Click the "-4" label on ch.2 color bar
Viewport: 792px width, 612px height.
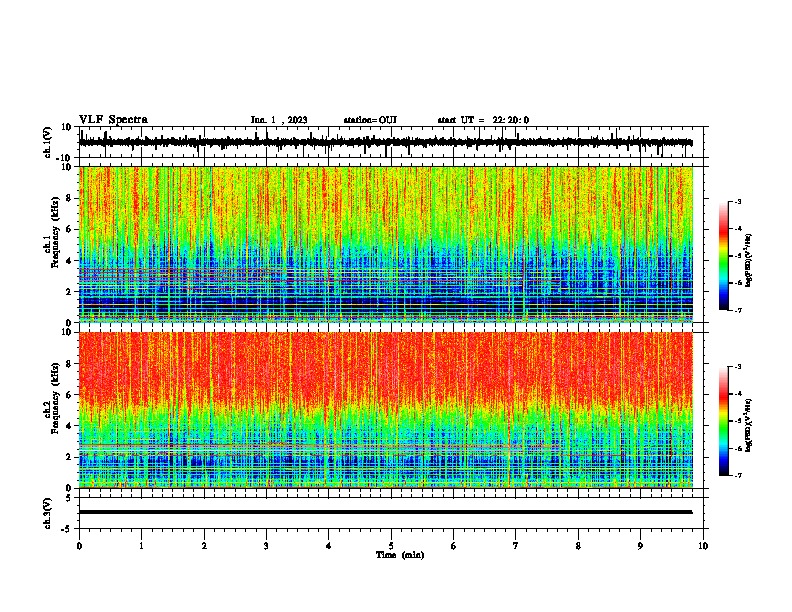(x=737, y=394)
